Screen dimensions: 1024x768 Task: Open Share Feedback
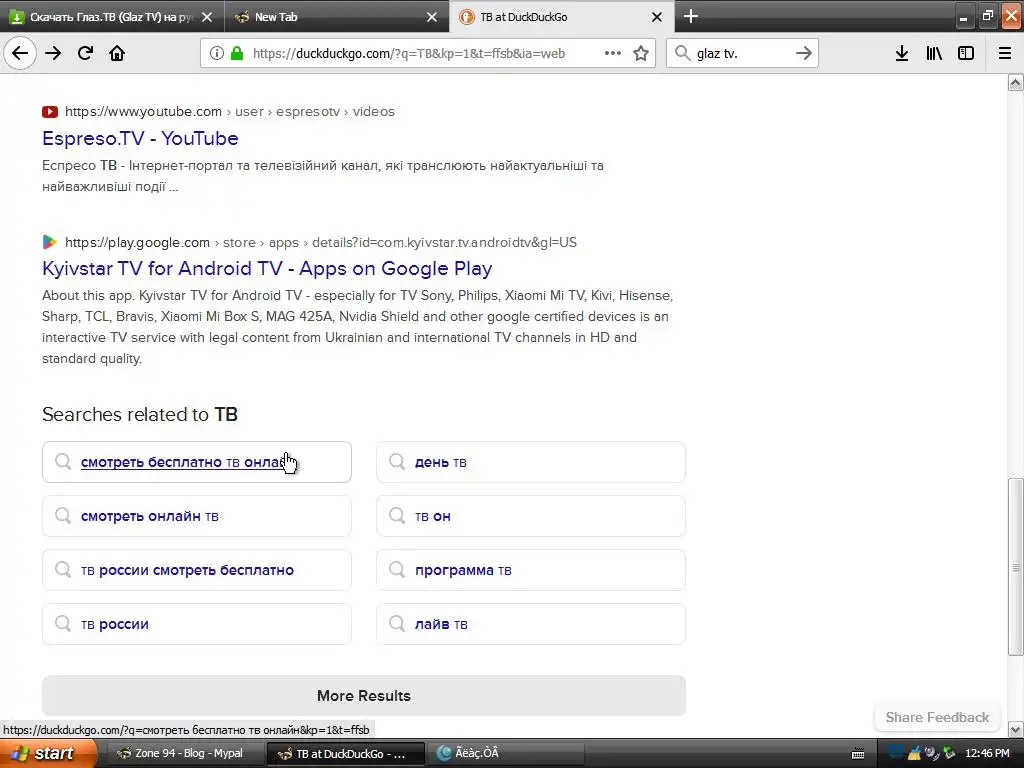[937, 717]
